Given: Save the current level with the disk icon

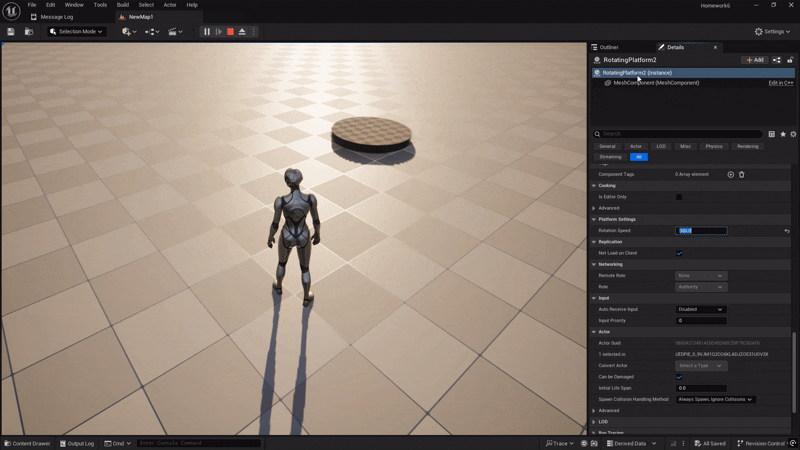Looking at the screenshot, I should pos(11,32).
